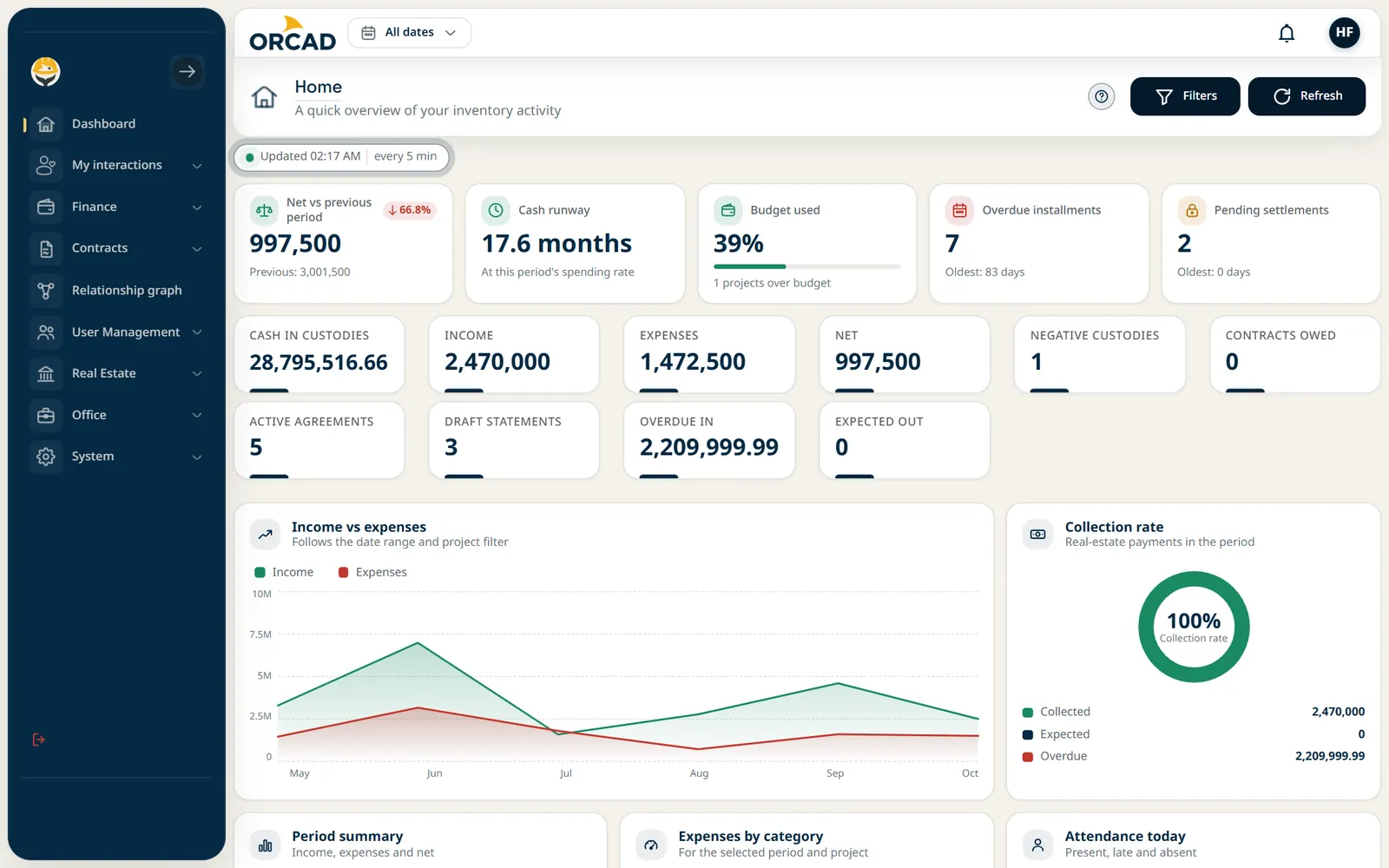Collapse the sidebar with the arrow button
The height and width of the screenshot is (868, 1389).
[x=187, y=71]
